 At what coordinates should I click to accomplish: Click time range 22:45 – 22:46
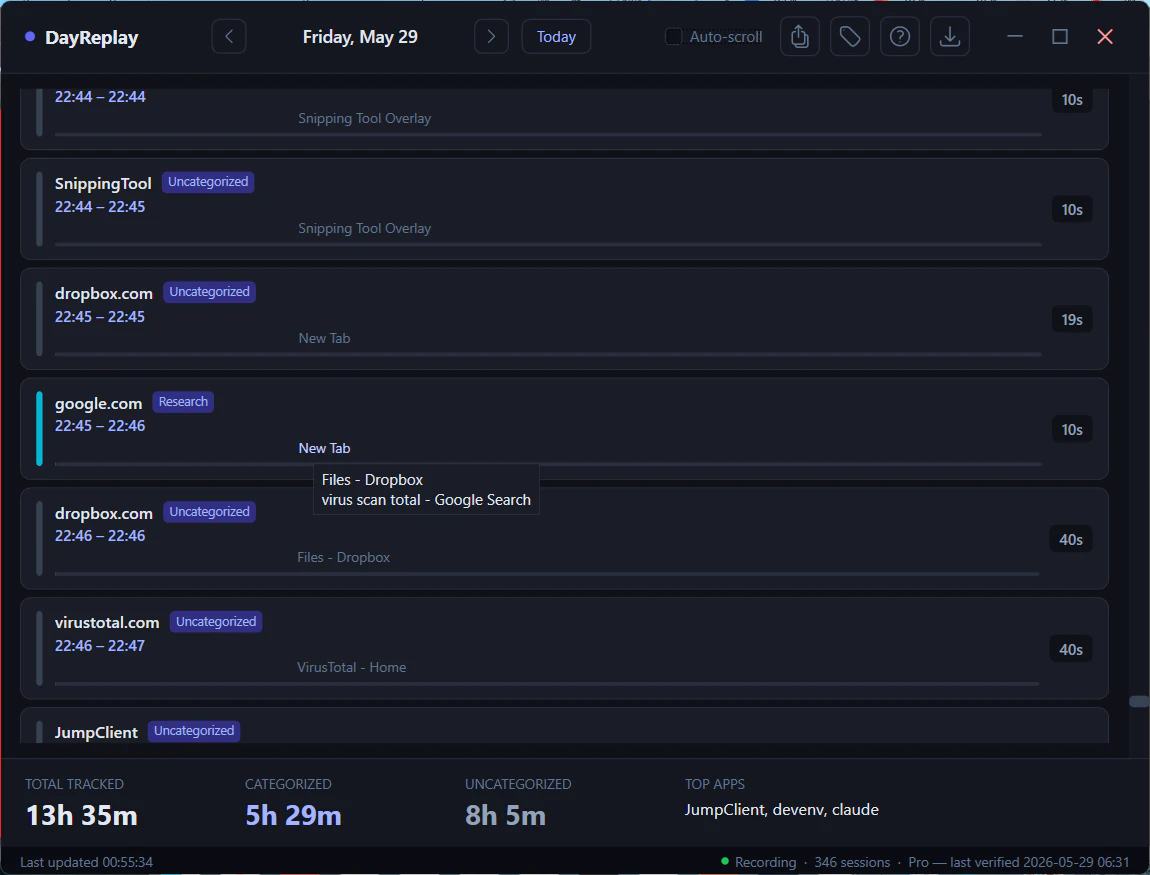[x=100, y=426]
